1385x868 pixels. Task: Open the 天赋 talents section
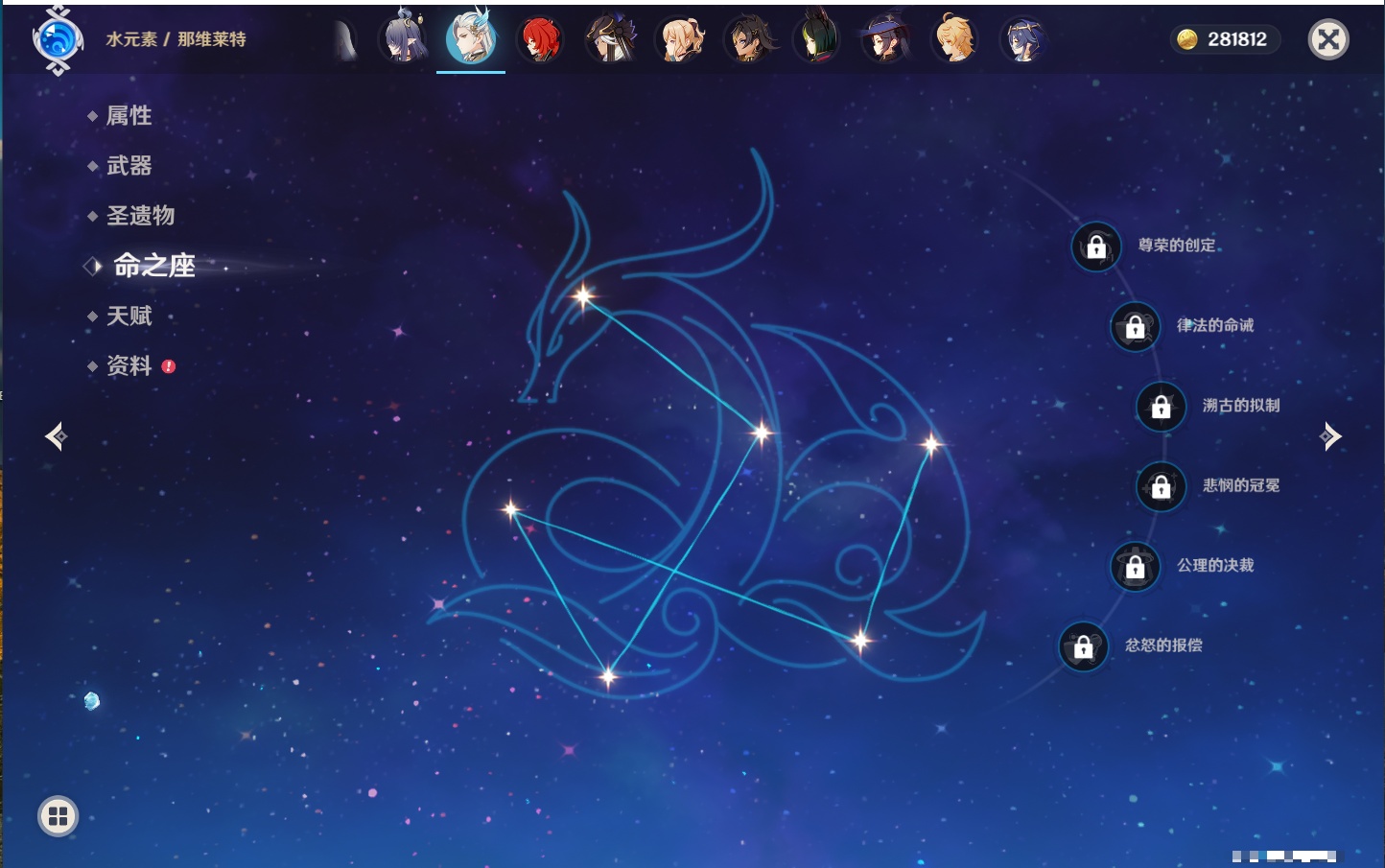pyautogui.click(x=129, y=316)
